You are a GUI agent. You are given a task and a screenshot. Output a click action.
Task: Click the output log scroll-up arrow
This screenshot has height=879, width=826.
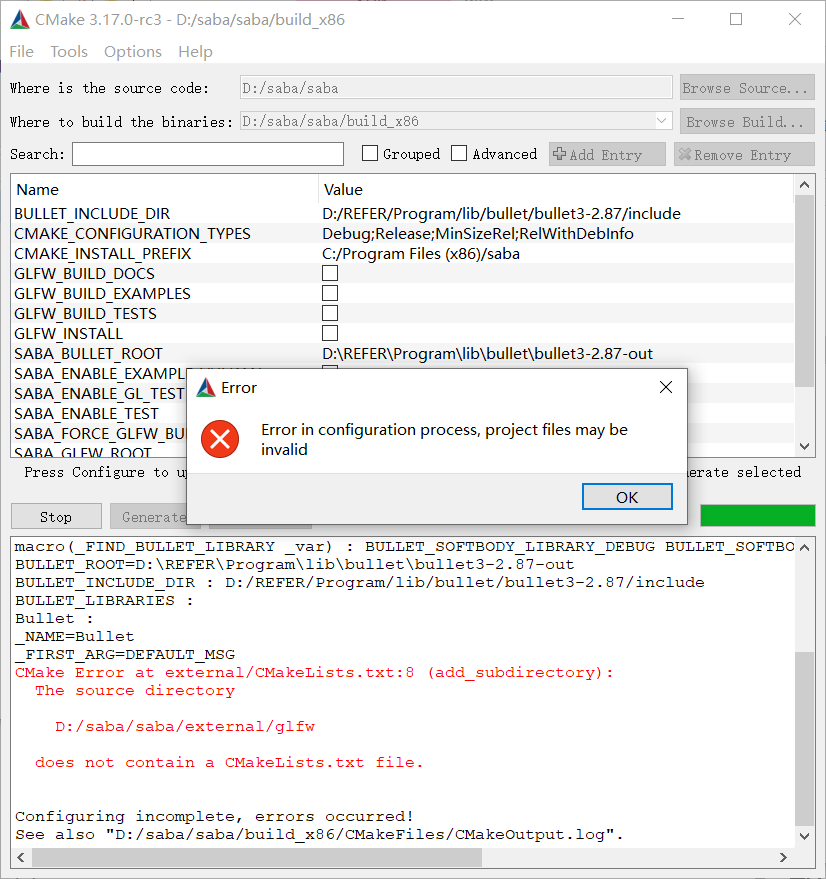[804, 548]
